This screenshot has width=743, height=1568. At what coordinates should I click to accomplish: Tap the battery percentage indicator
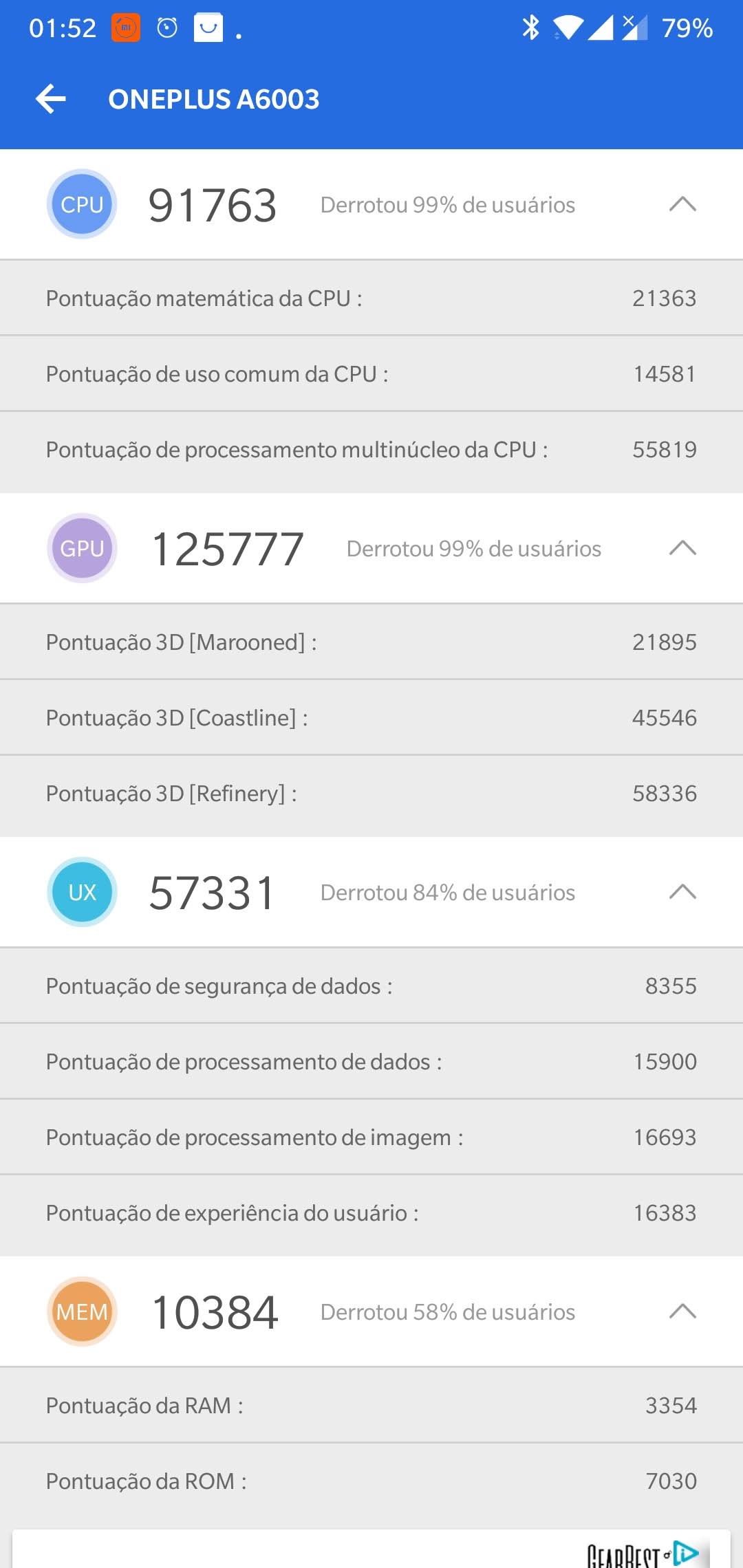point(687,28)
